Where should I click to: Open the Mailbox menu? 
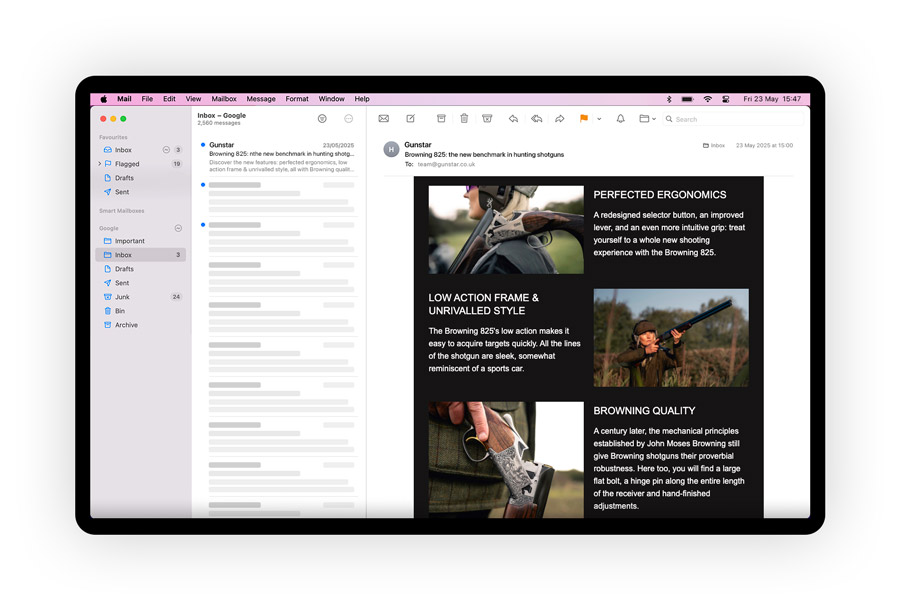pyautogui.click(x=224, y=99)
